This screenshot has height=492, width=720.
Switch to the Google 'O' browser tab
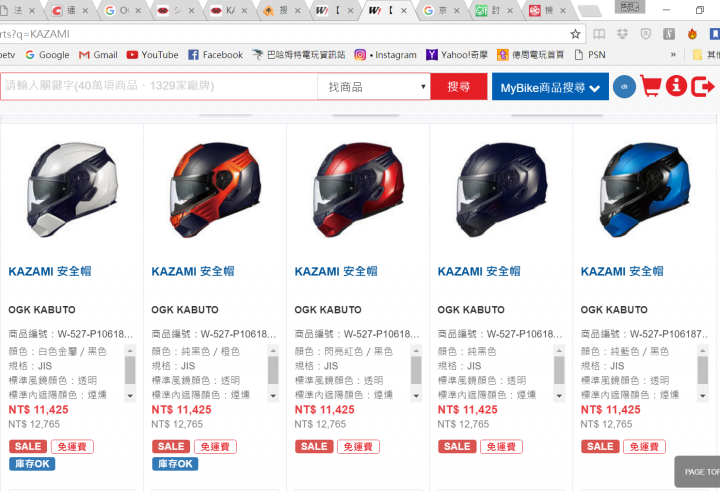(123, 10)
